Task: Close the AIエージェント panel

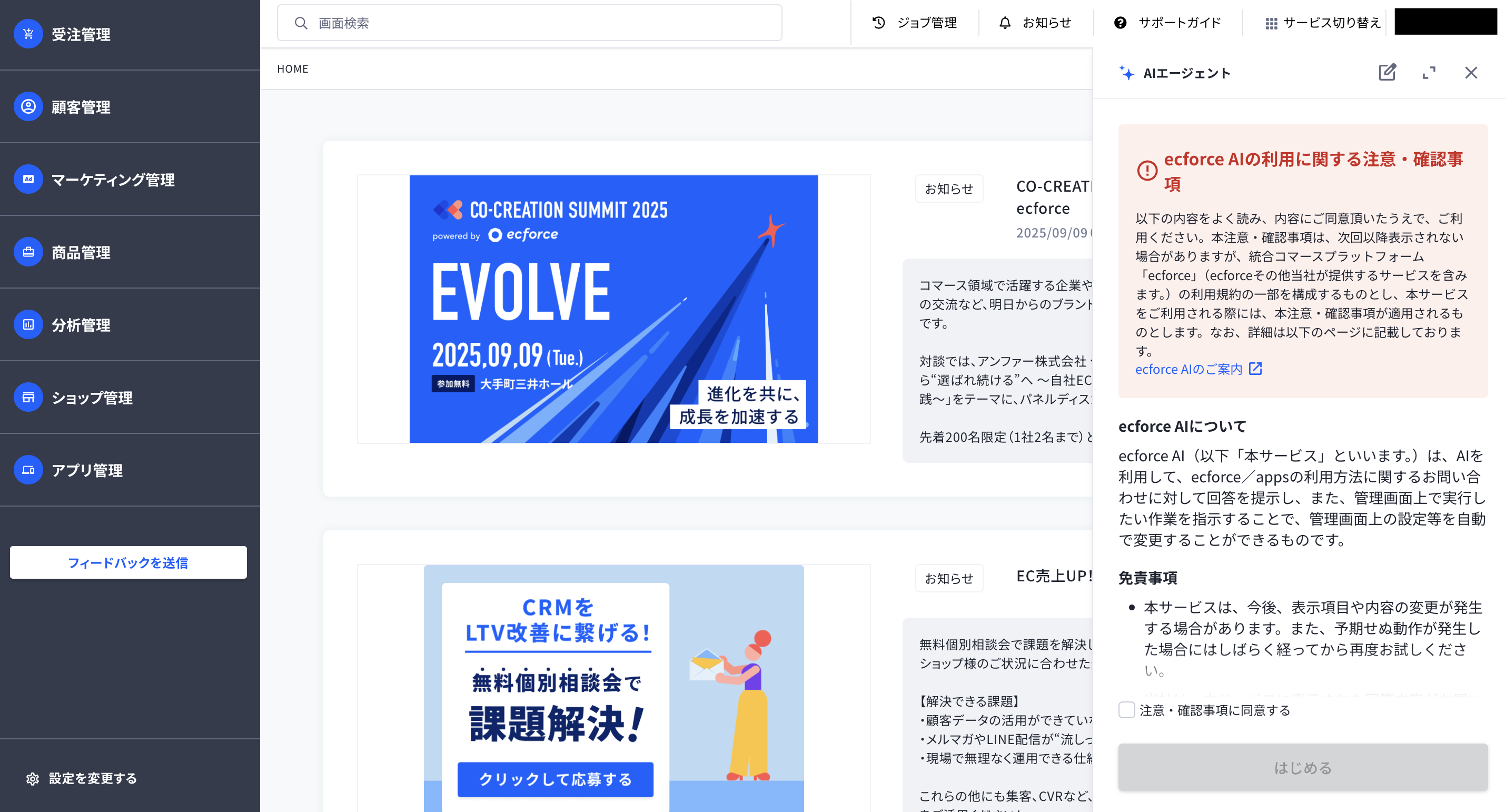Action: click(1471, 73)
